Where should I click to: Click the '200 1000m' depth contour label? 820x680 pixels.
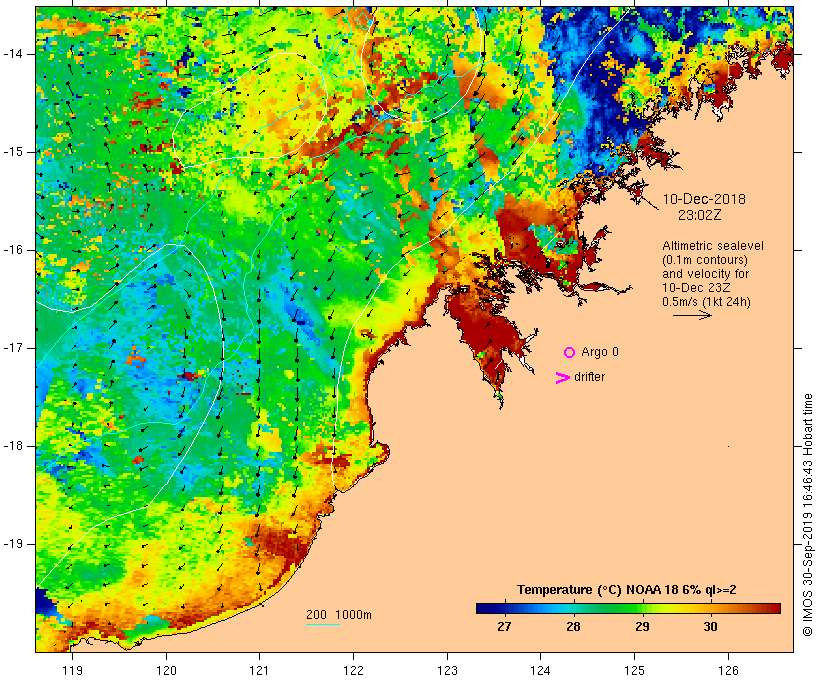point(339,615)
